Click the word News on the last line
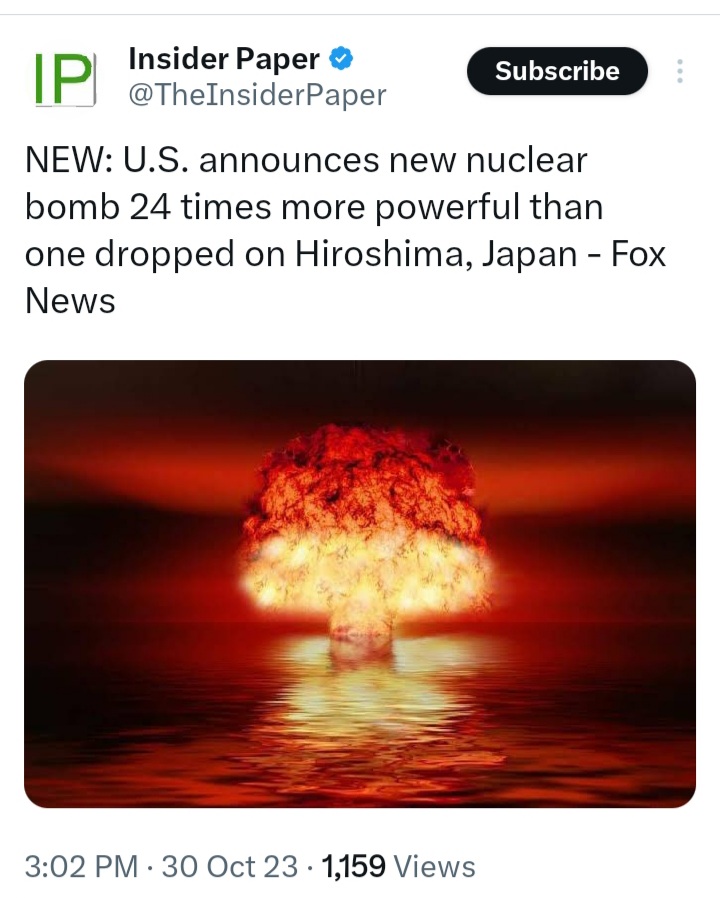This screenshot has width=720, height=898. click(70, 301)
